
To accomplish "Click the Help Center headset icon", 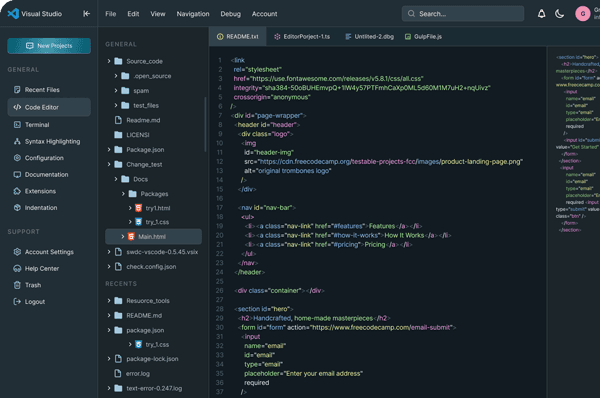I will pyautogui.click(x=17, y=268).
